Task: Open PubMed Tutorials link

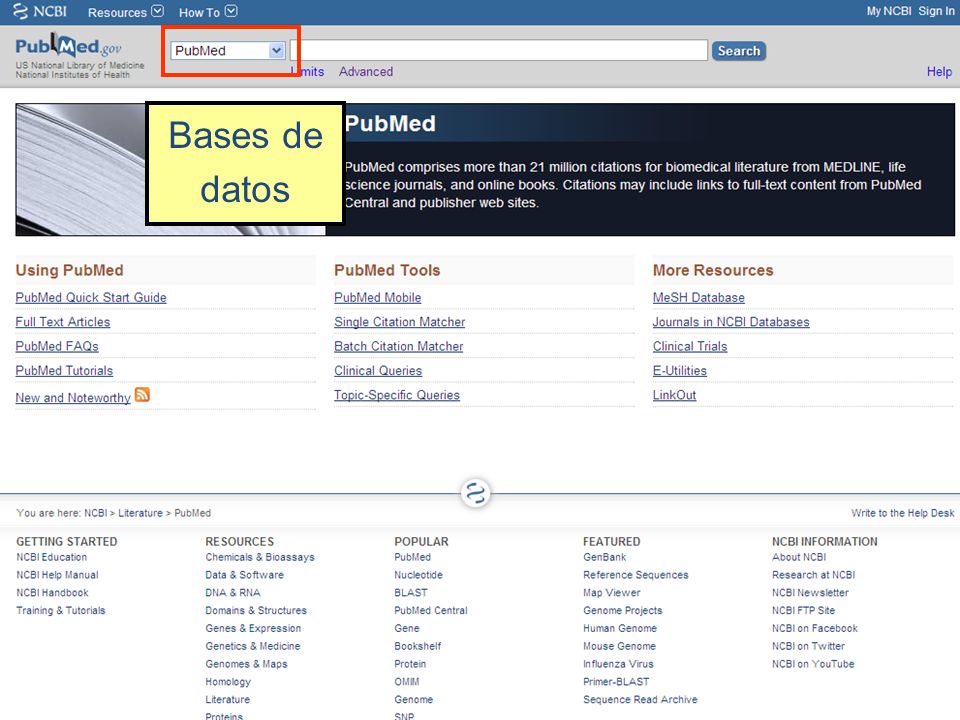Action: point(64,371)
